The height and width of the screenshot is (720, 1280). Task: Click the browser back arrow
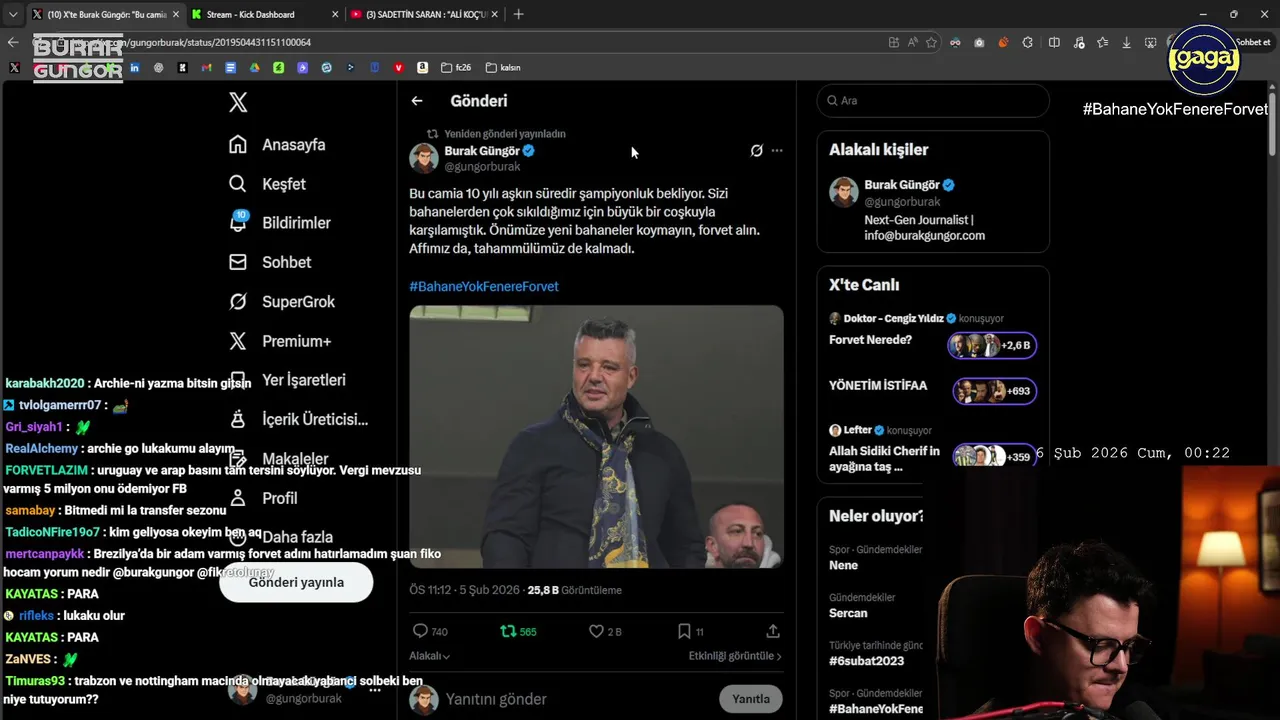(13, 42)
